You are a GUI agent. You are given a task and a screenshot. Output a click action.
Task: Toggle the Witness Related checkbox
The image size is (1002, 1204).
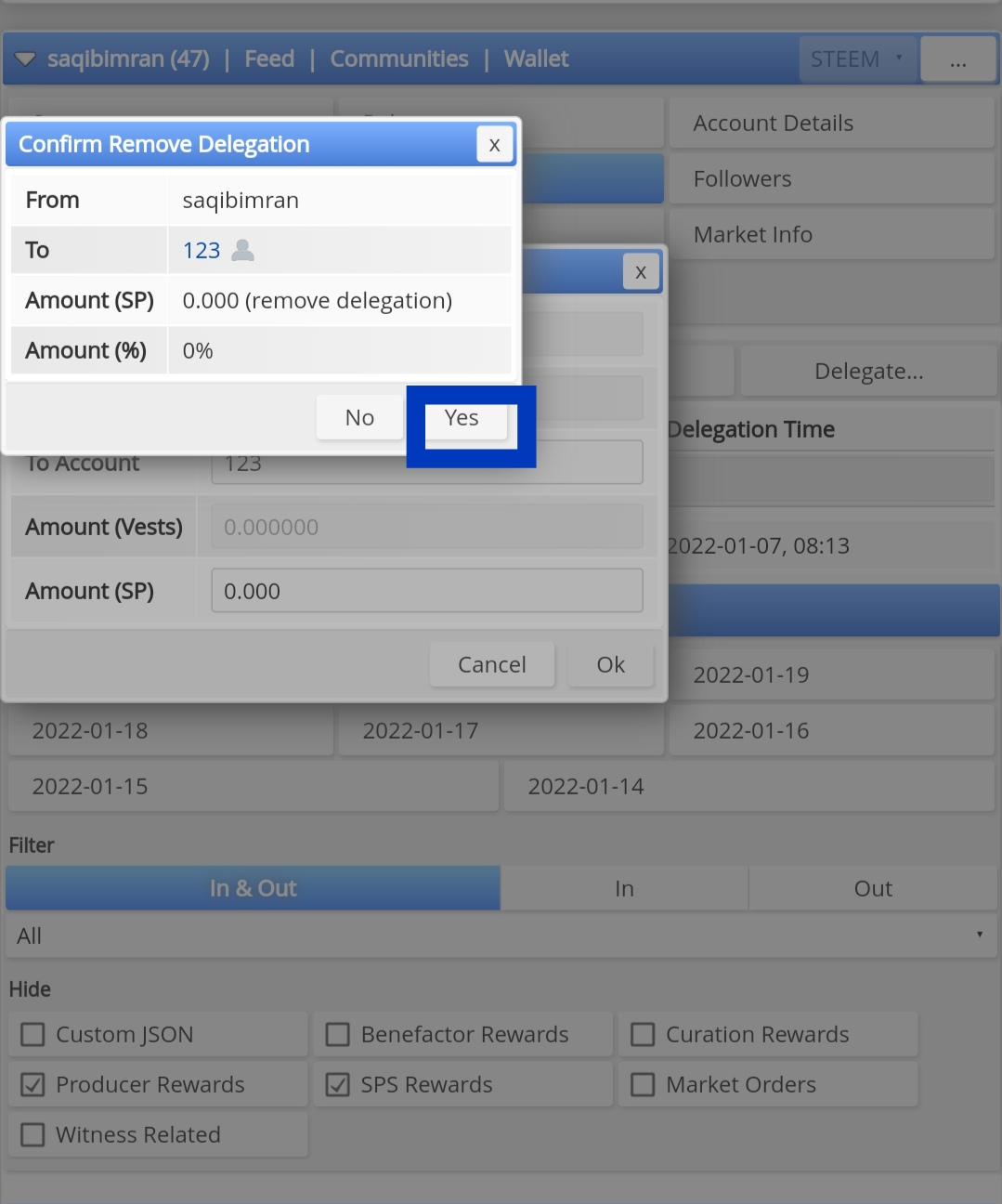point(33,1135)
